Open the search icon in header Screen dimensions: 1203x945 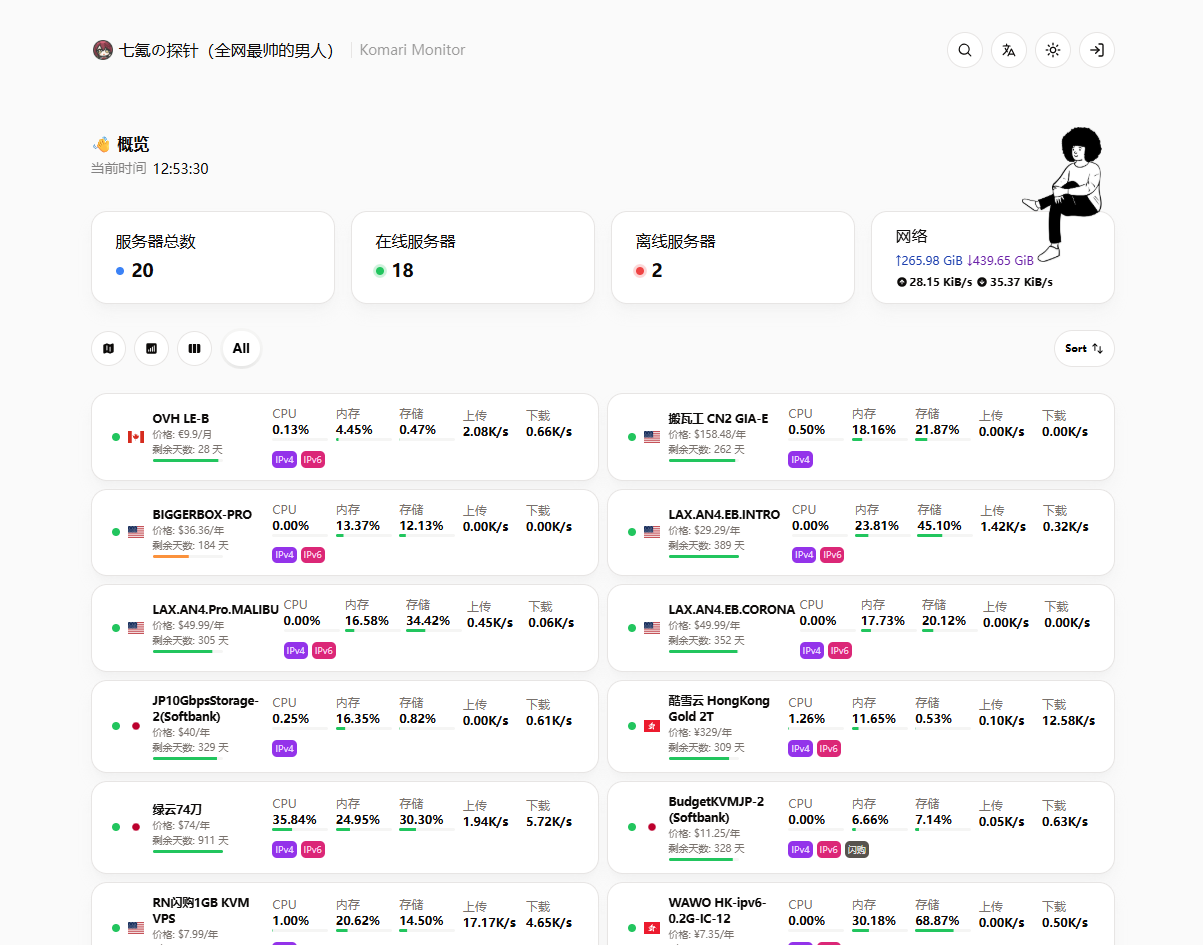964,50
